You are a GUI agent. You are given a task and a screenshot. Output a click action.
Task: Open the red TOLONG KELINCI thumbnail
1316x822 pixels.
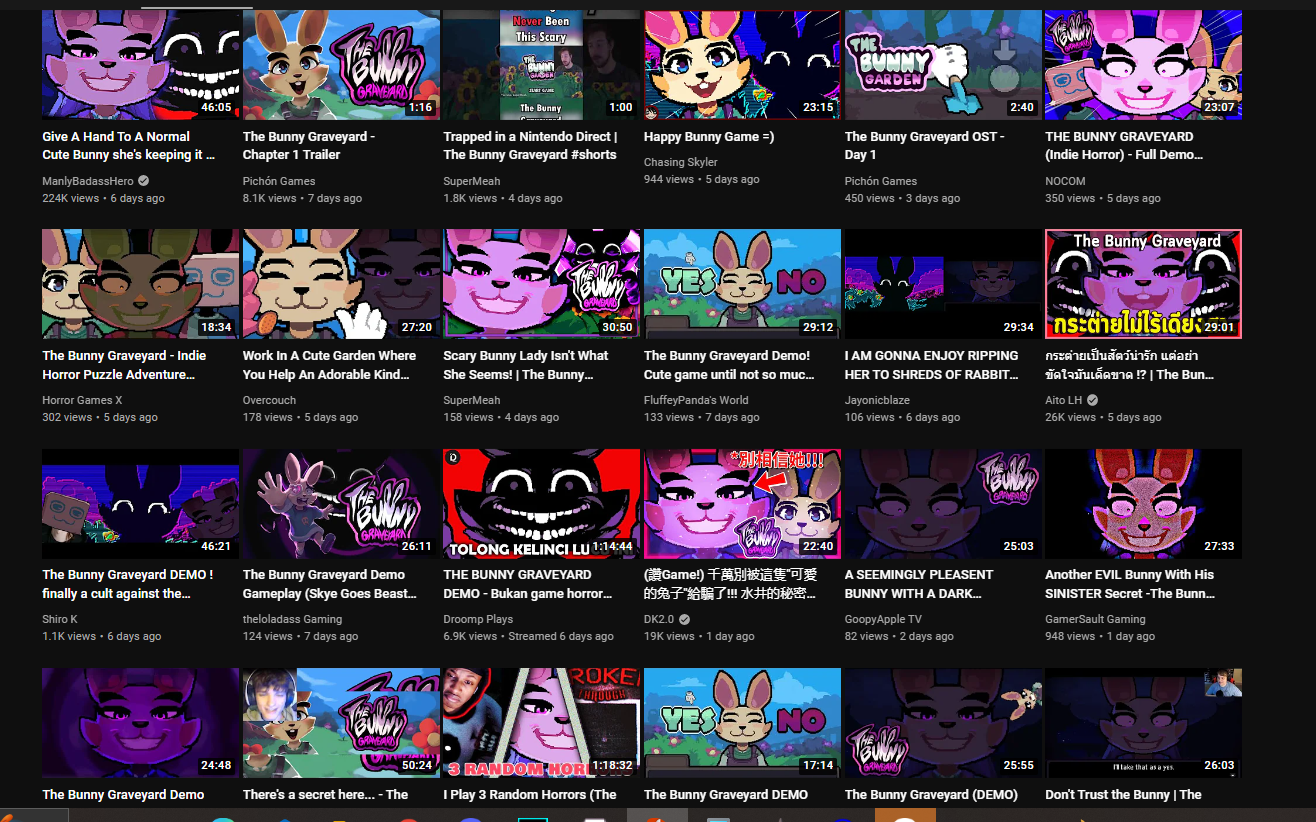(541, 503)
